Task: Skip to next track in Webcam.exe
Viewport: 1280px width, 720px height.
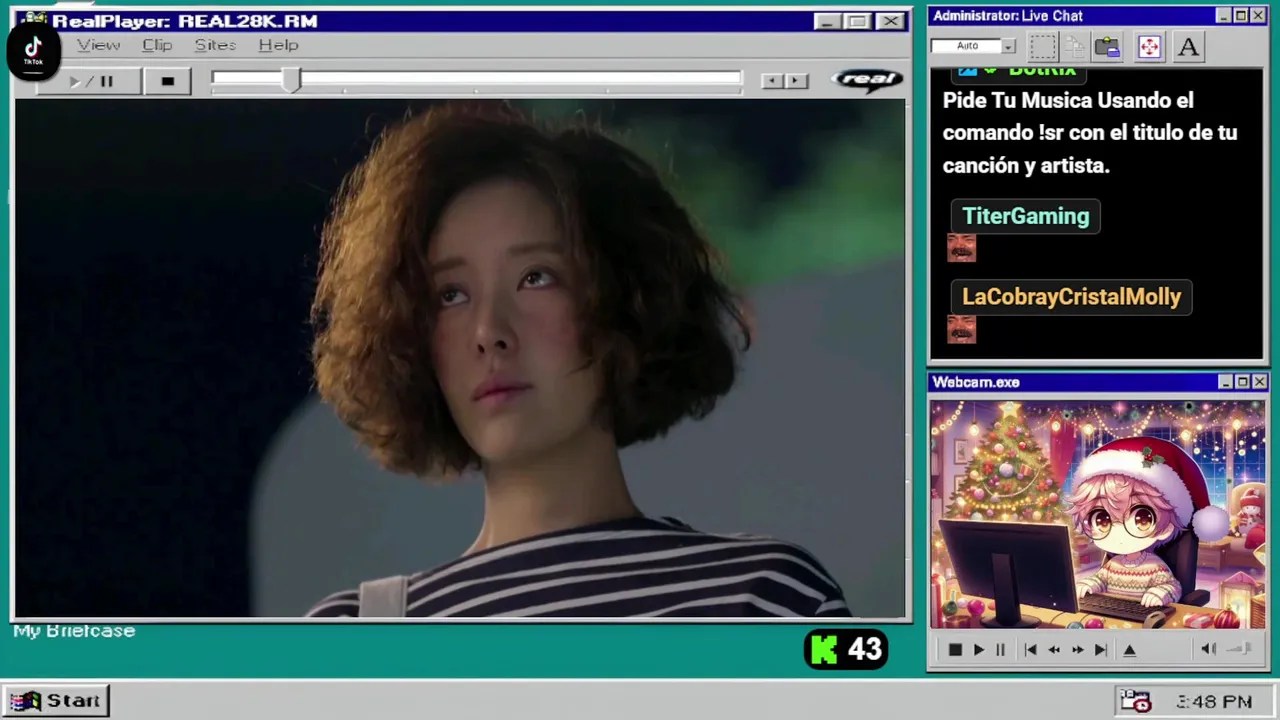Action: point(1100,650)
